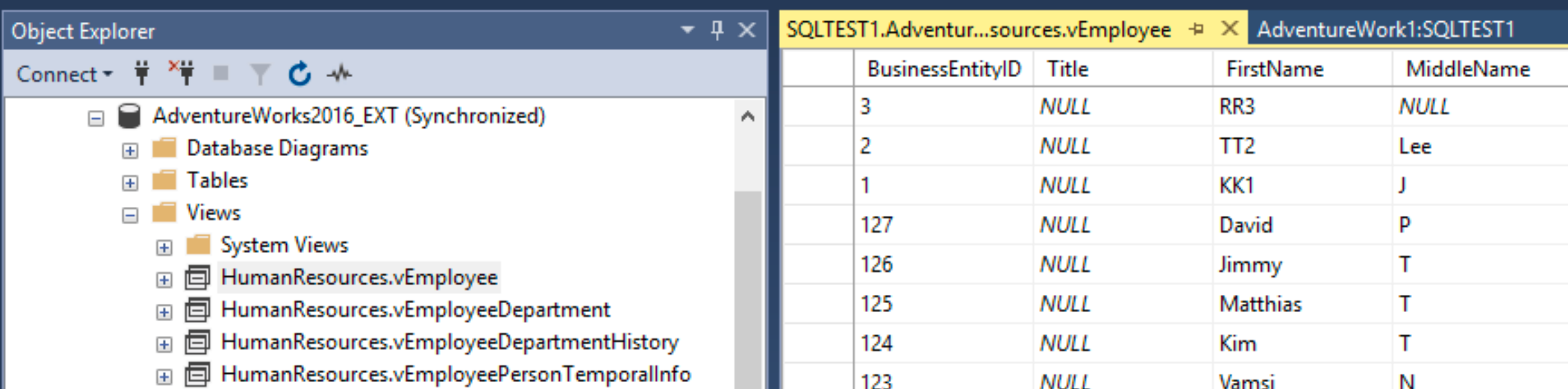Click the FirstName cell RR3

[x=1303, y=107]
